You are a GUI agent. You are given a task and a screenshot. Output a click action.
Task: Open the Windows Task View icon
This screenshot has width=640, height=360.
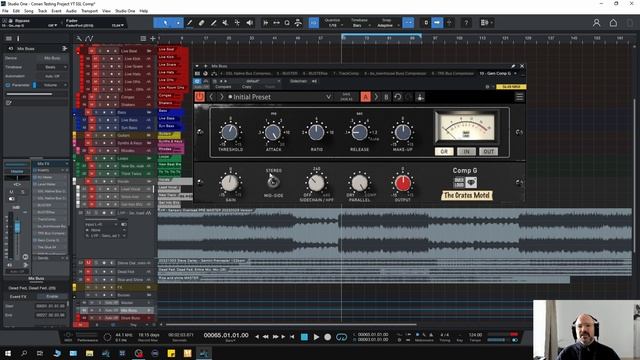[x=40, y=353]
